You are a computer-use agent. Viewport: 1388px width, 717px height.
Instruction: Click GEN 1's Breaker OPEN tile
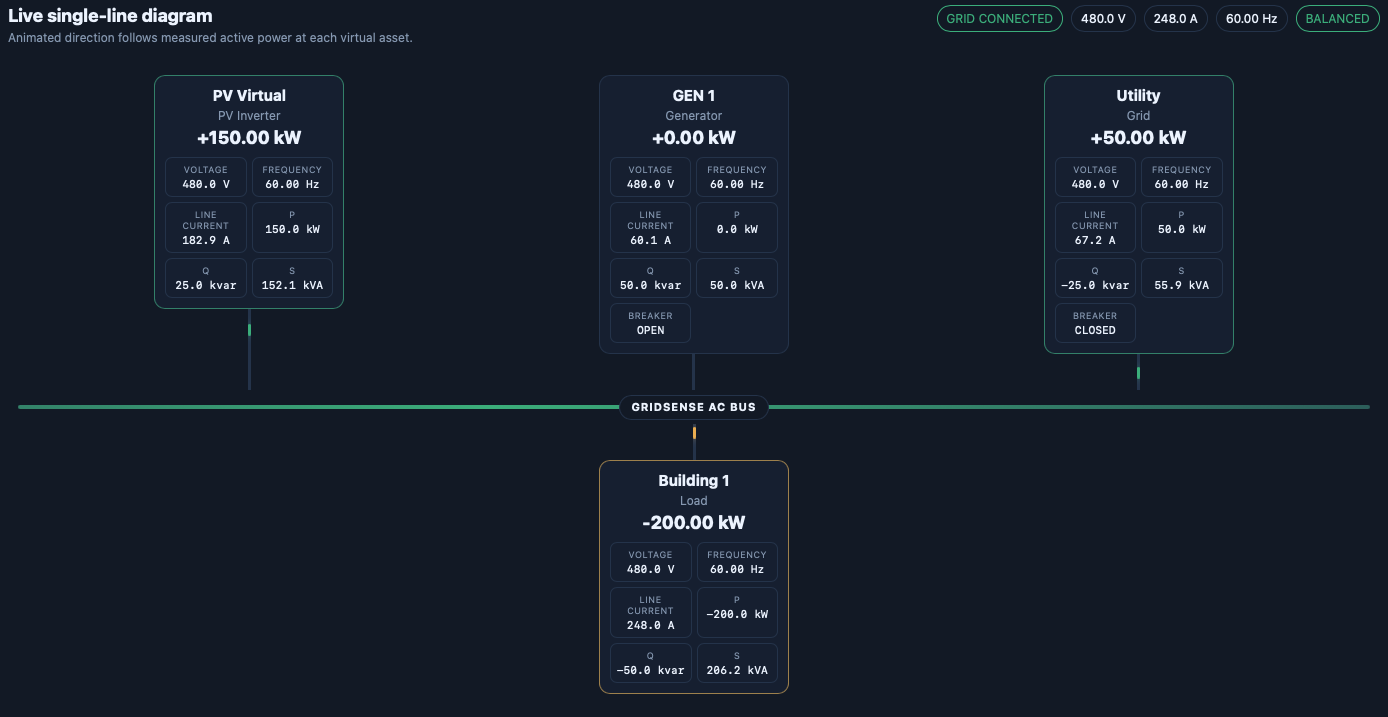click(651, 323)
